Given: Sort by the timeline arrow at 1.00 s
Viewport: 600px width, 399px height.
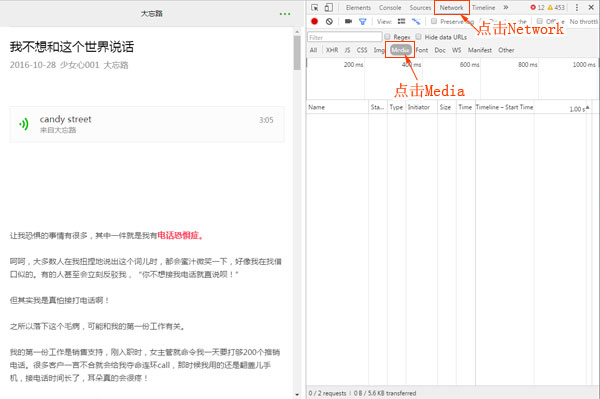Looking at the screenshot, I should point(587,108).
